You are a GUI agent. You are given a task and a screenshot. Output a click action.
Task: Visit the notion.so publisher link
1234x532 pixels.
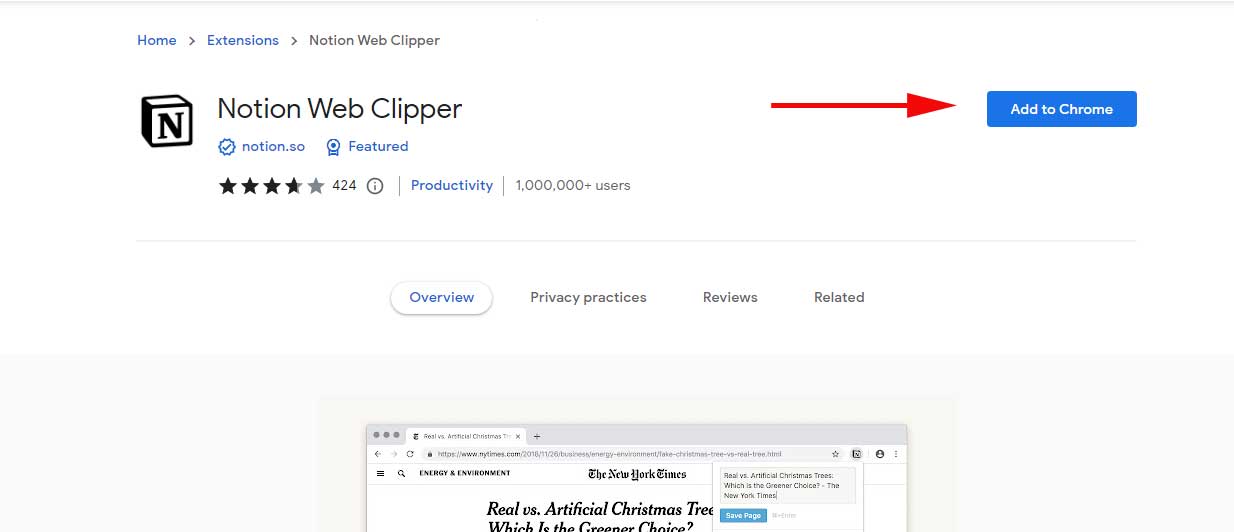coord(273,147)
